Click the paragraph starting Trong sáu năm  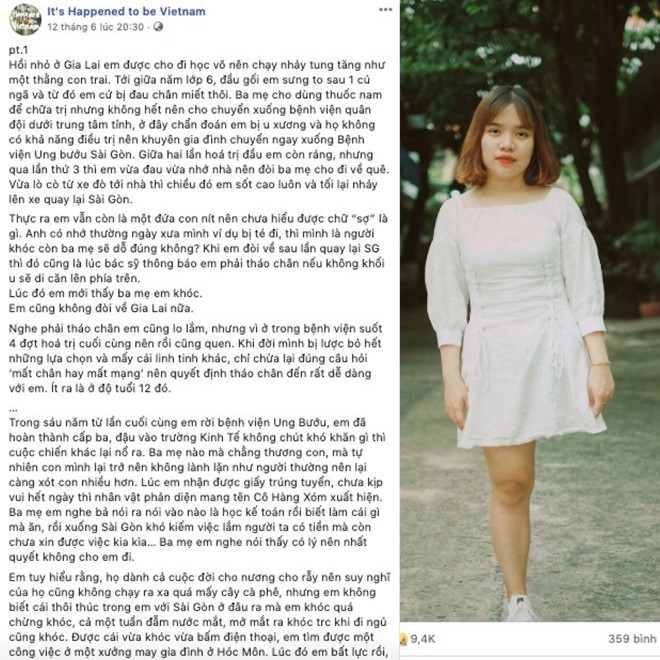197,490
